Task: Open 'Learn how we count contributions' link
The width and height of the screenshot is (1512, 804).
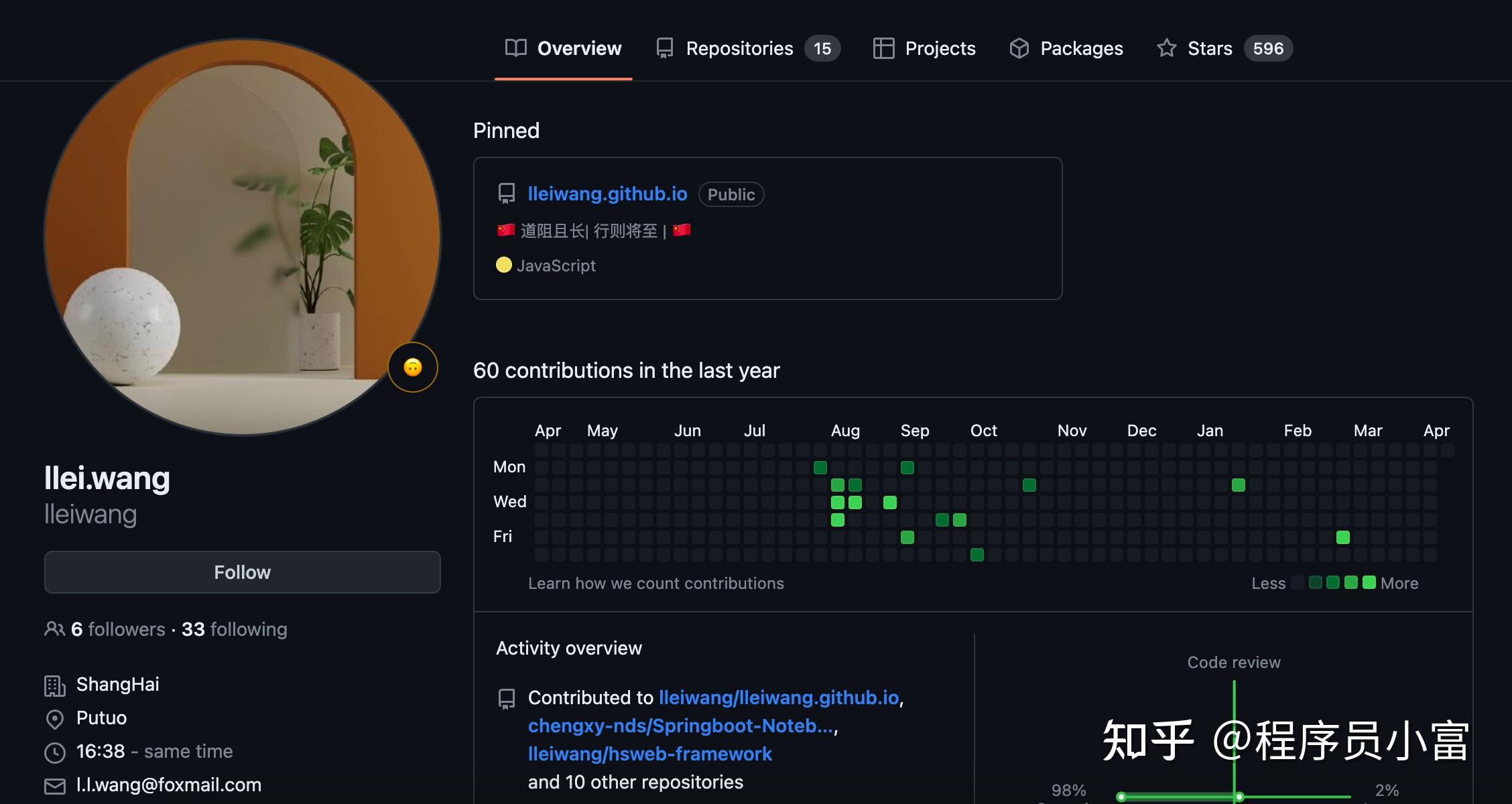Action: coord(655,584)
